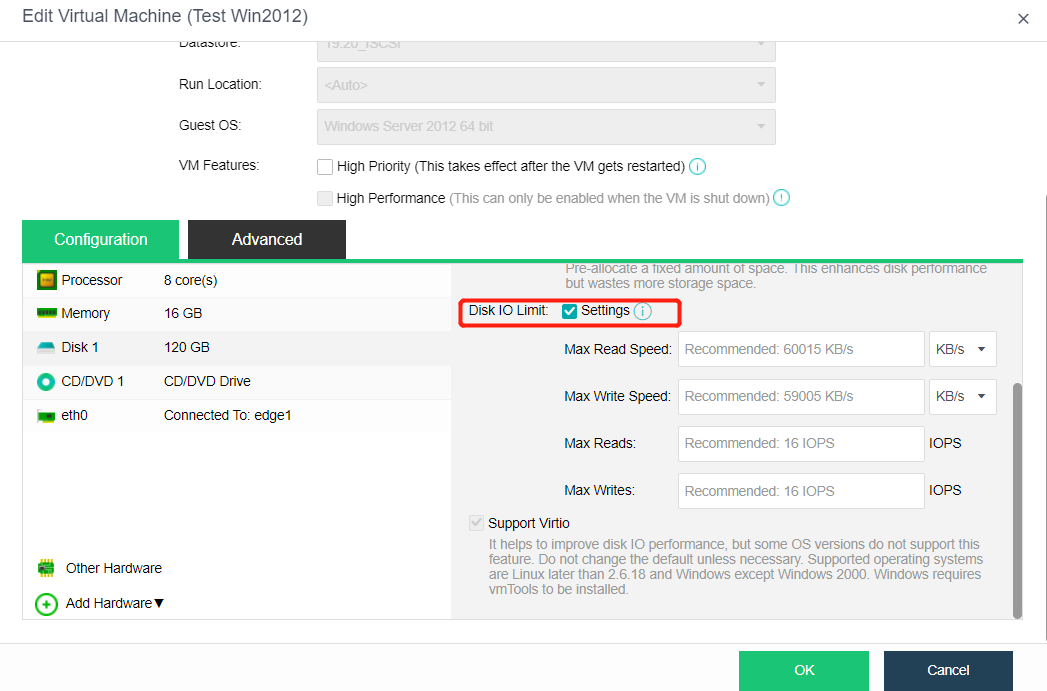The width and height of the screenshot is (1047, 691).
Task: Show info for High Performance option
Action: 781,198
